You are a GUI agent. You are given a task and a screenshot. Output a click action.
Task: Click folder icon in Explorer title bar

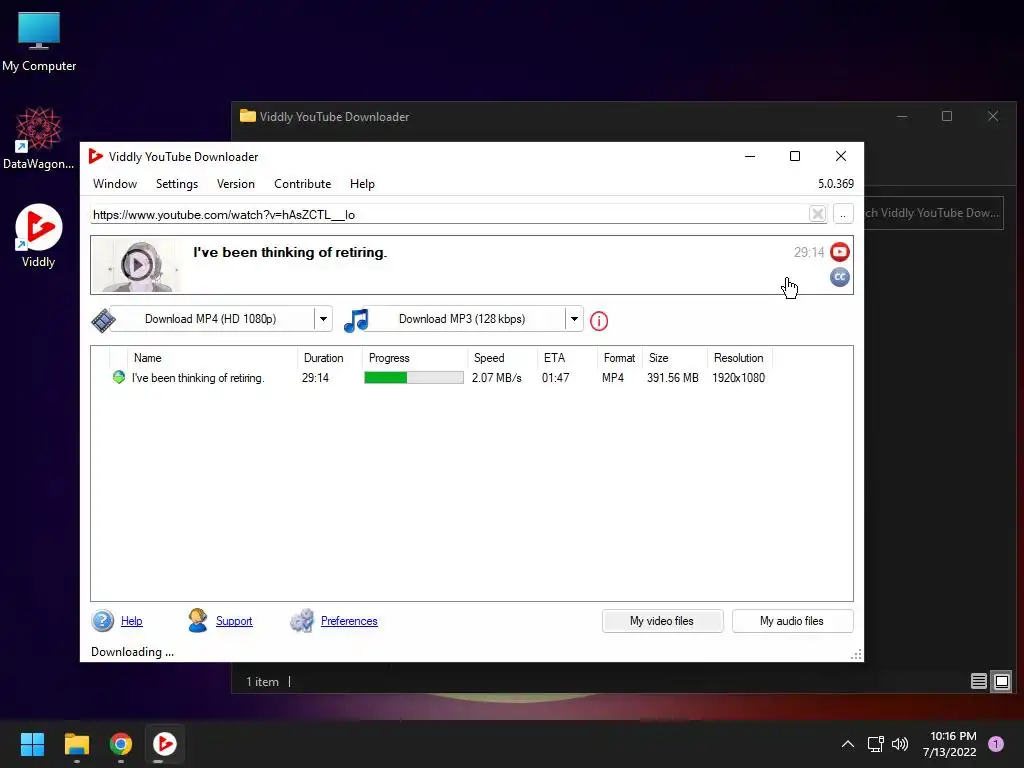[248, 116]
